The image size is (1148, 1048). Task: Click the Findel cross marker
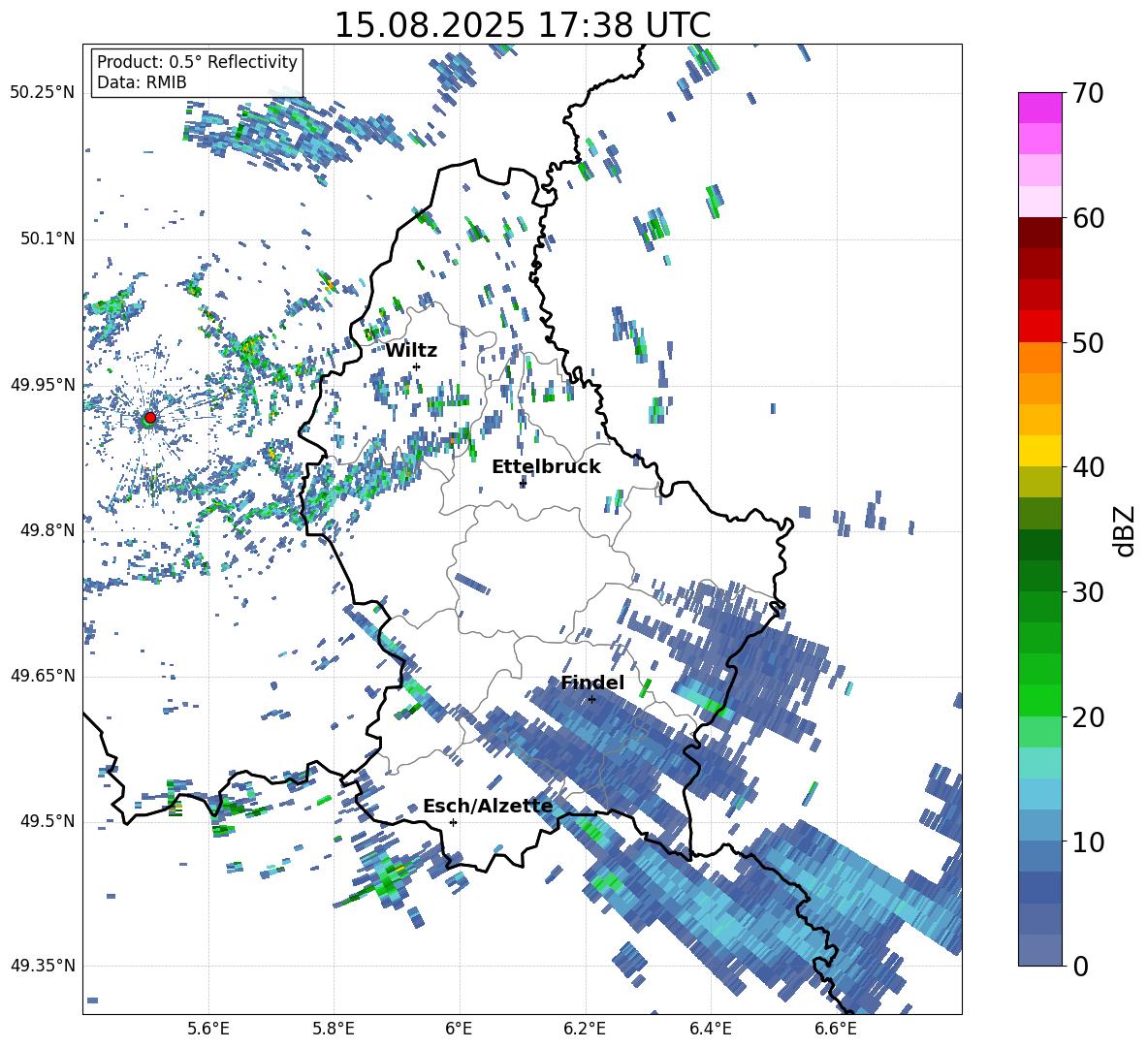click(x=592, y=700)
